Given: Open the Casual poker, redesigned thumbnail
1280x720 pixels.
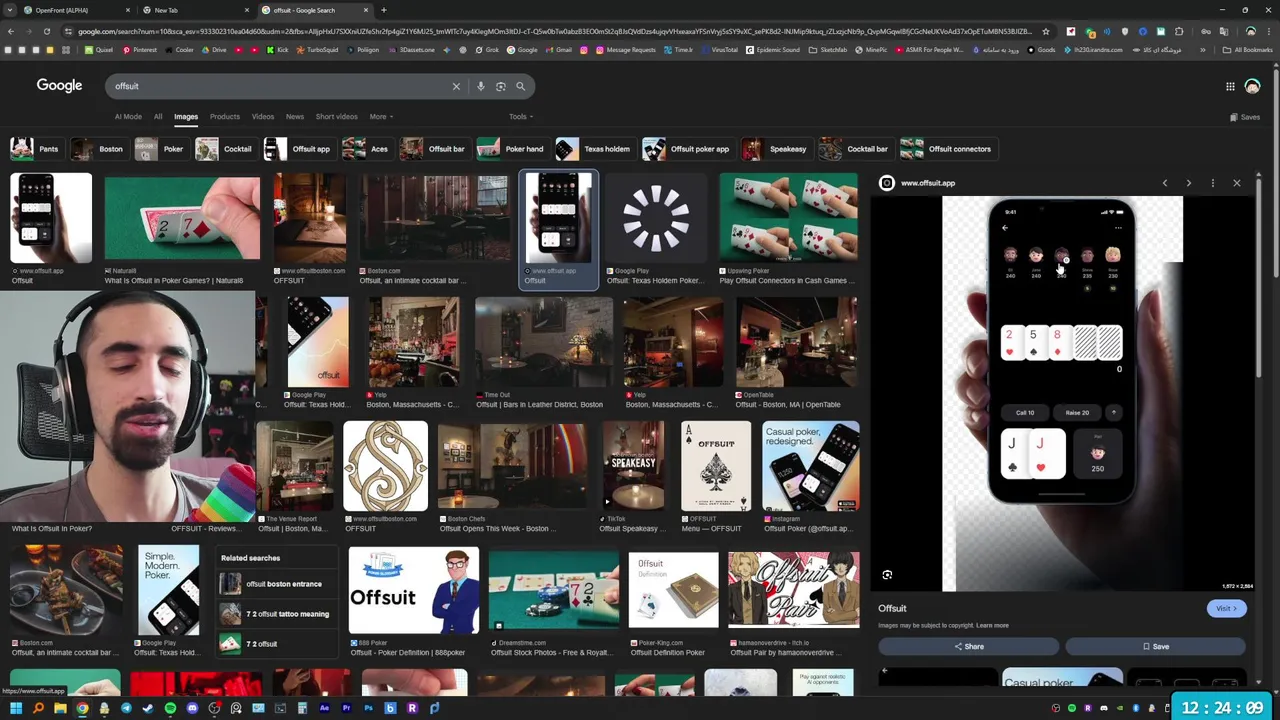Looking at the screenshot, I should tap(810, 467).
